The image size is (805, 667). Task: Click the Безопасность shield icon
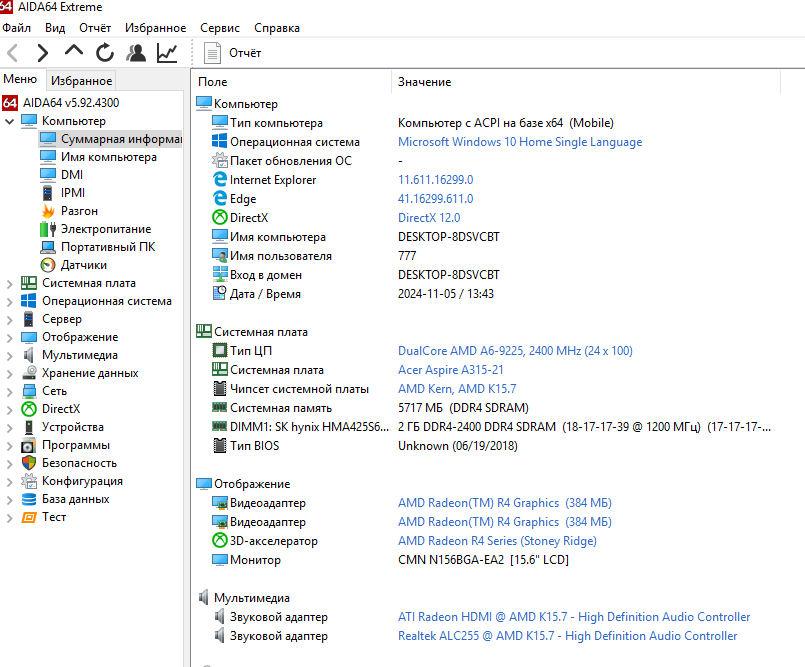[29, 463]
